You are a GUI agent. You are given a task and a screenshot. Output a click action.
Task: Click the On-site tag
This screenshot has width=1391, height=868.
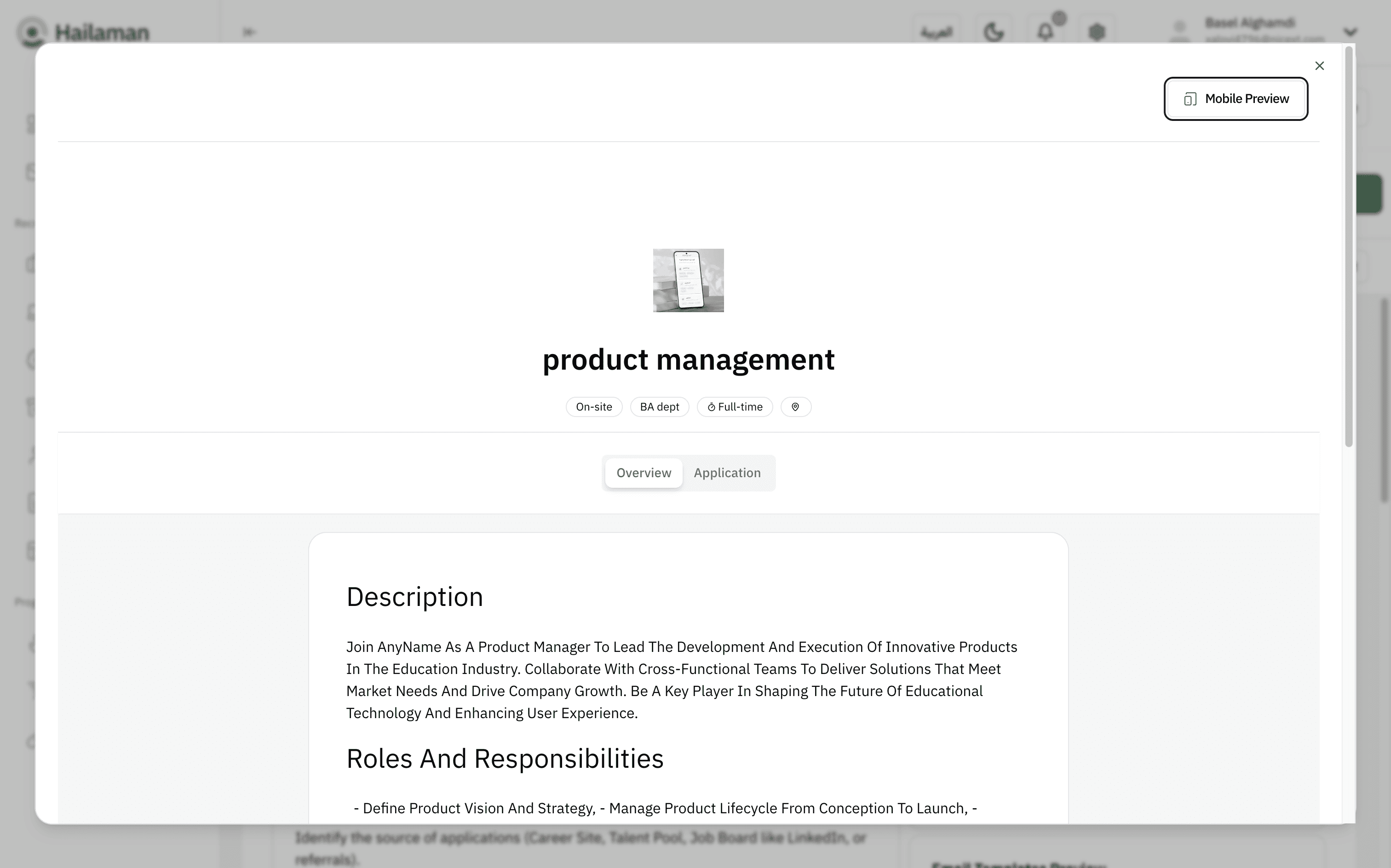click(593, 407)
